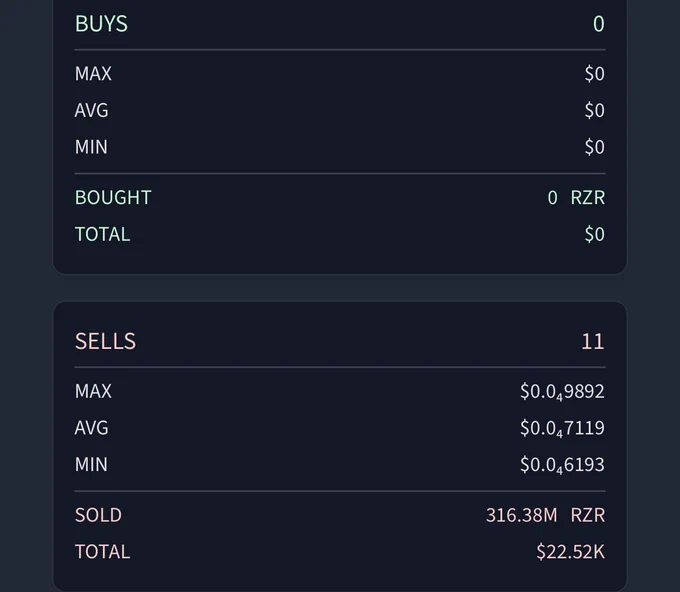Screen dimensions: 680x592
Task: Click the buys TOTAL label
Action: point(103,234)
